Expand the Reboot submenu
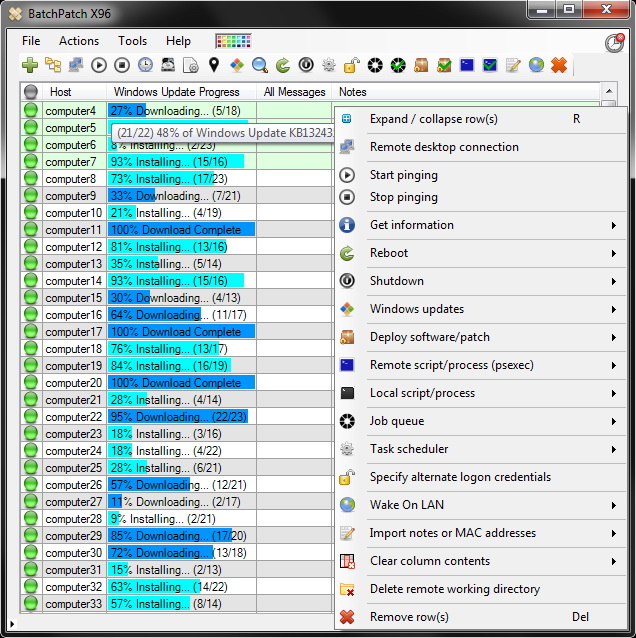 click(x=481, y=253)
